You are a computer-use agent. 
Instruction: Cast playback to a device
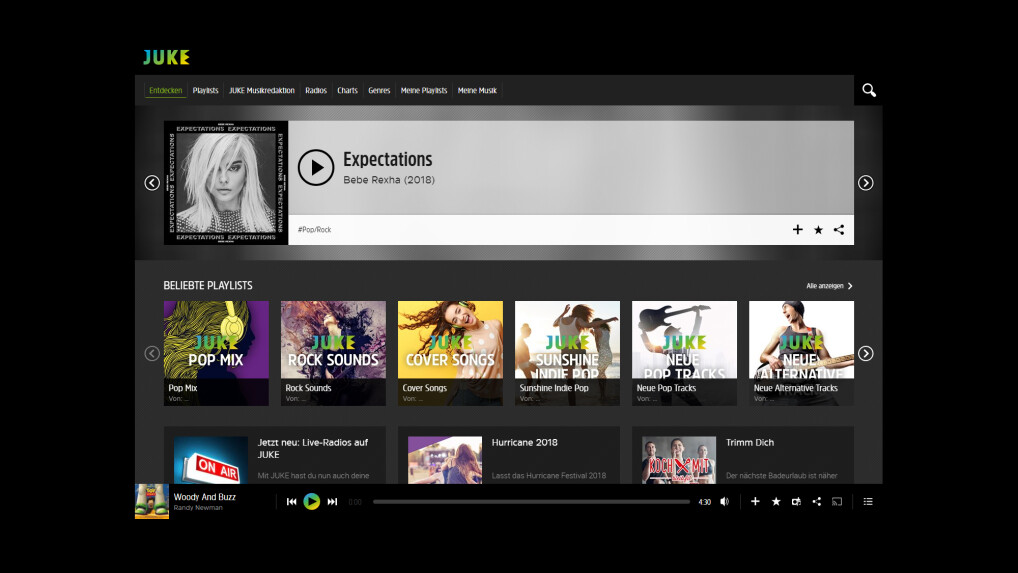pos(837,502)
